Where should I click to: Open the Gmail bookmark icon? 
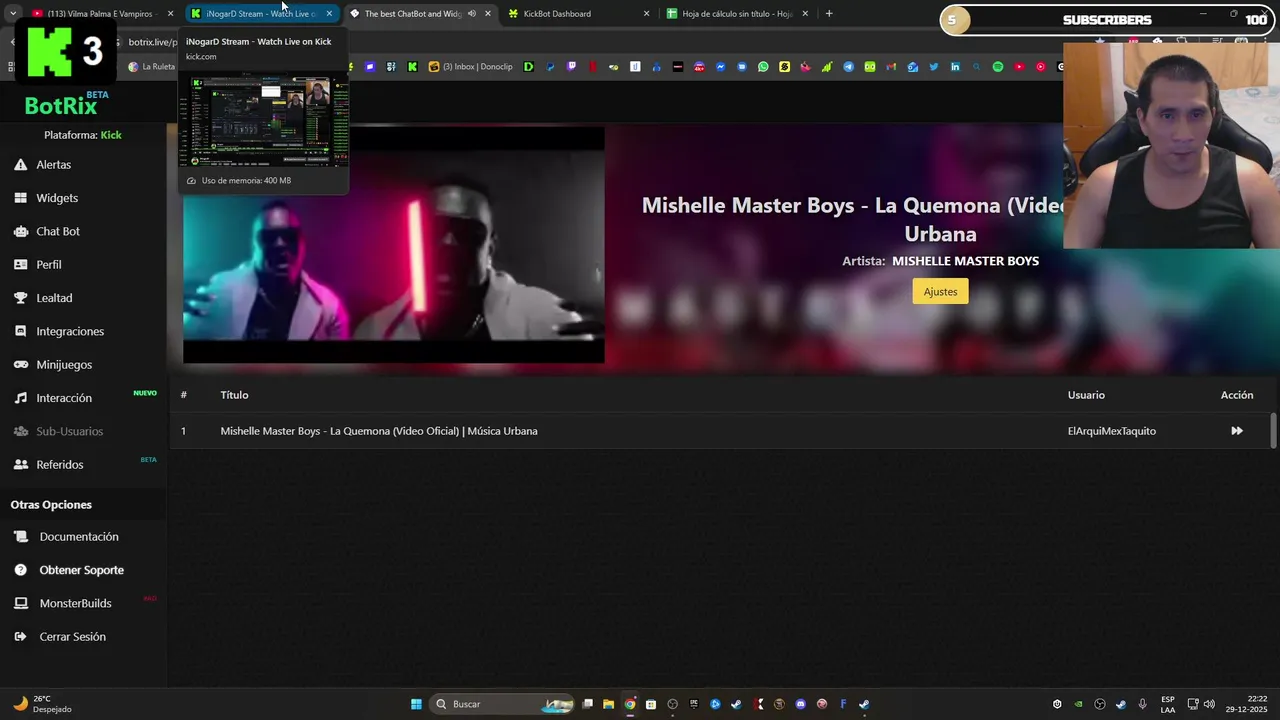point(890,67)
